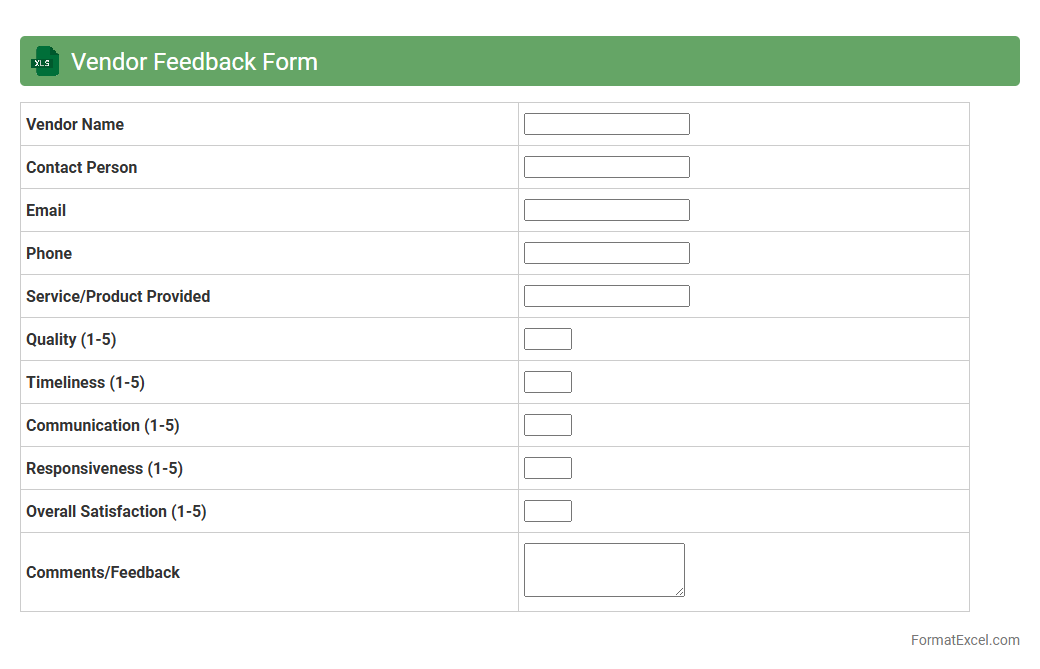The image size is (1040, 669).
Task: Click the Vendor Feedback Form title
Action: tap(194, 61)
